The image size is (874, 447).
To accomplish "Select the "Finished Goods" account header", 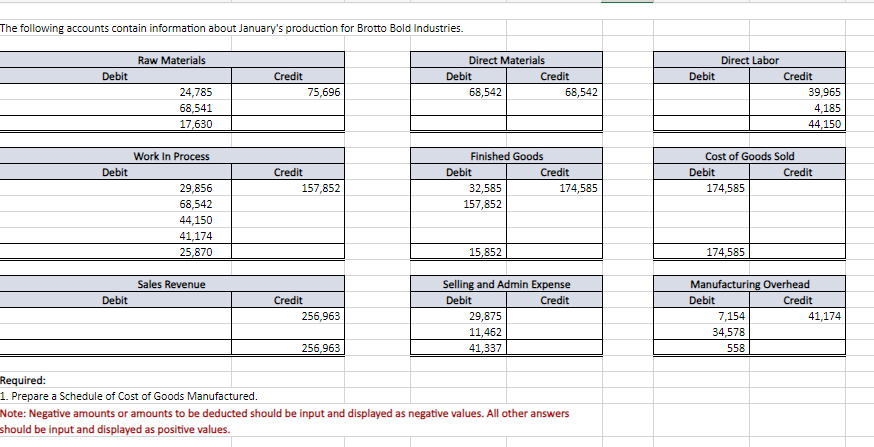I will [x=506, y=156].
